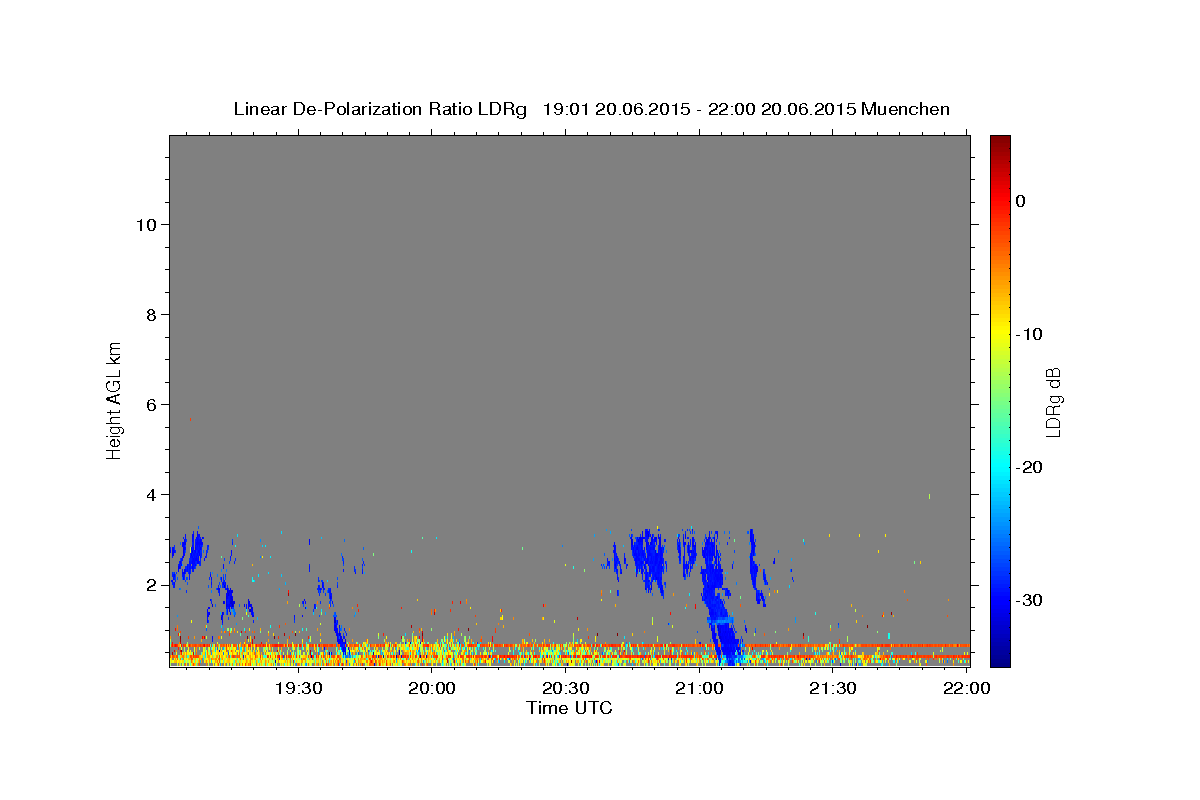Click the dark red top of the colorbar
The image size is (1200, 800).
(1000, 143)
